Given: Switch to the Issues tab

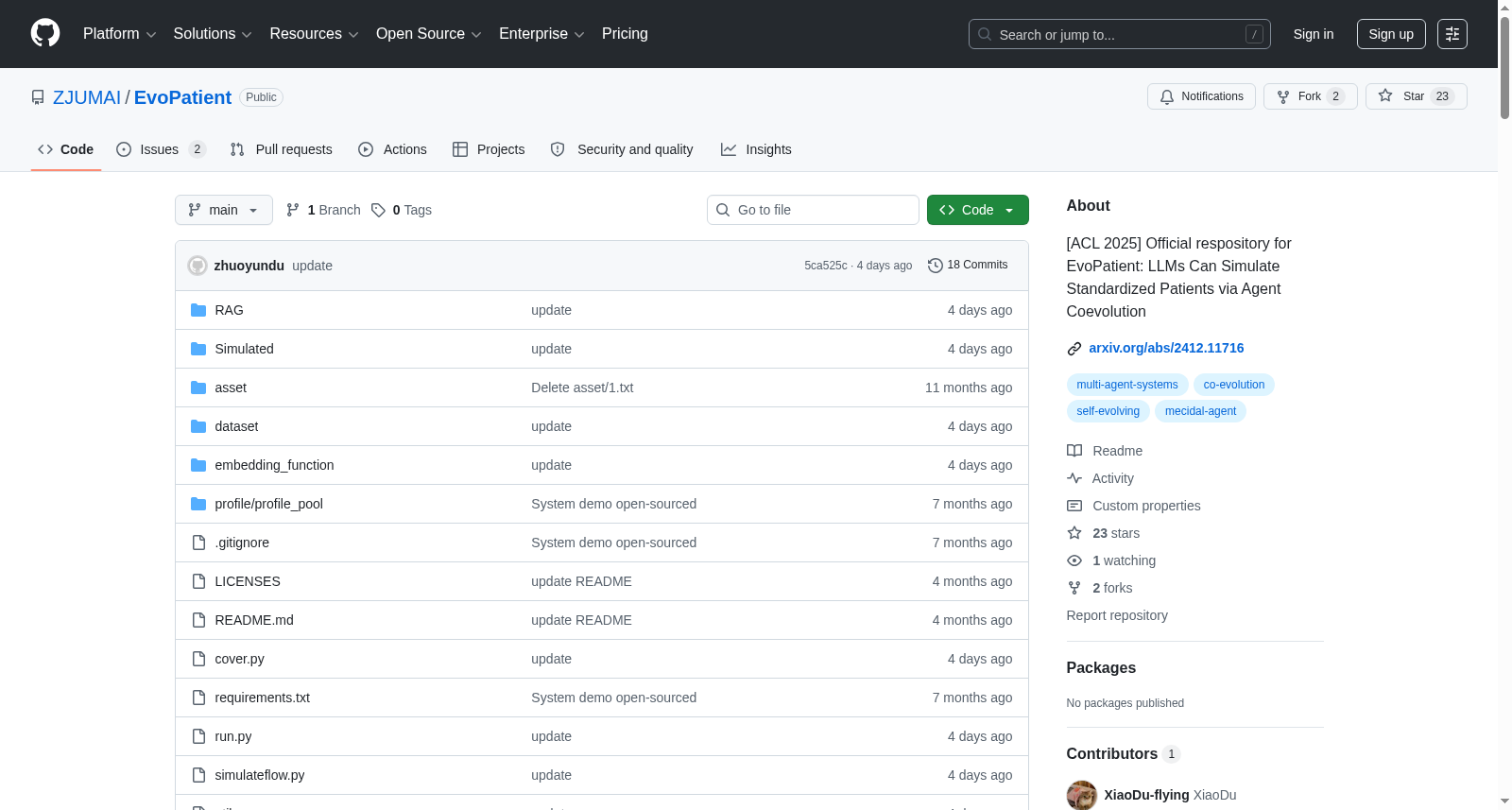Looking at the screenshot, I should [161, 149].
